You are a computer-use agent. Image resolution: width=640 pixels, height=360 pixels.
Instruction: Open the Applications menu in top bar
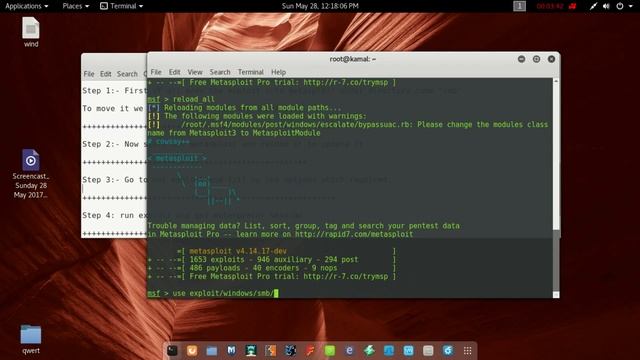click(27, 6)
